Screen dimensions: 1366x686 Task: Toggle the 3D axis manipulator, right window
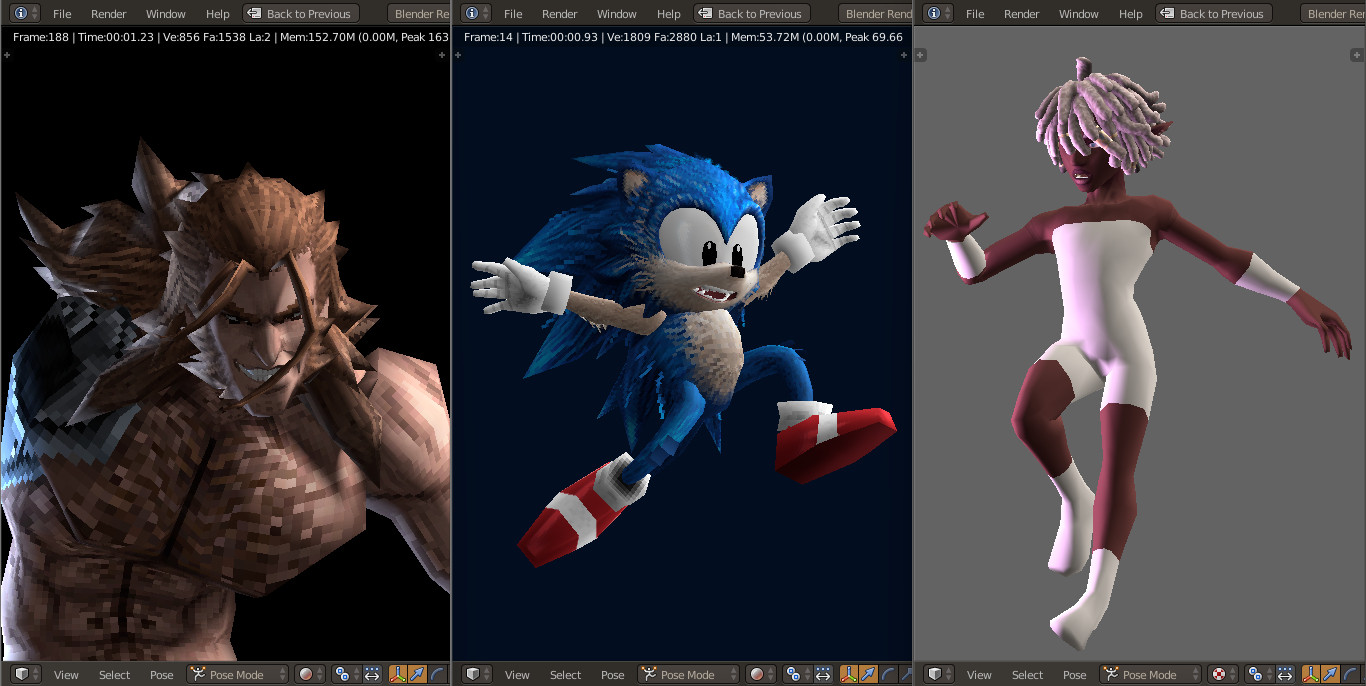point(1311,674)
